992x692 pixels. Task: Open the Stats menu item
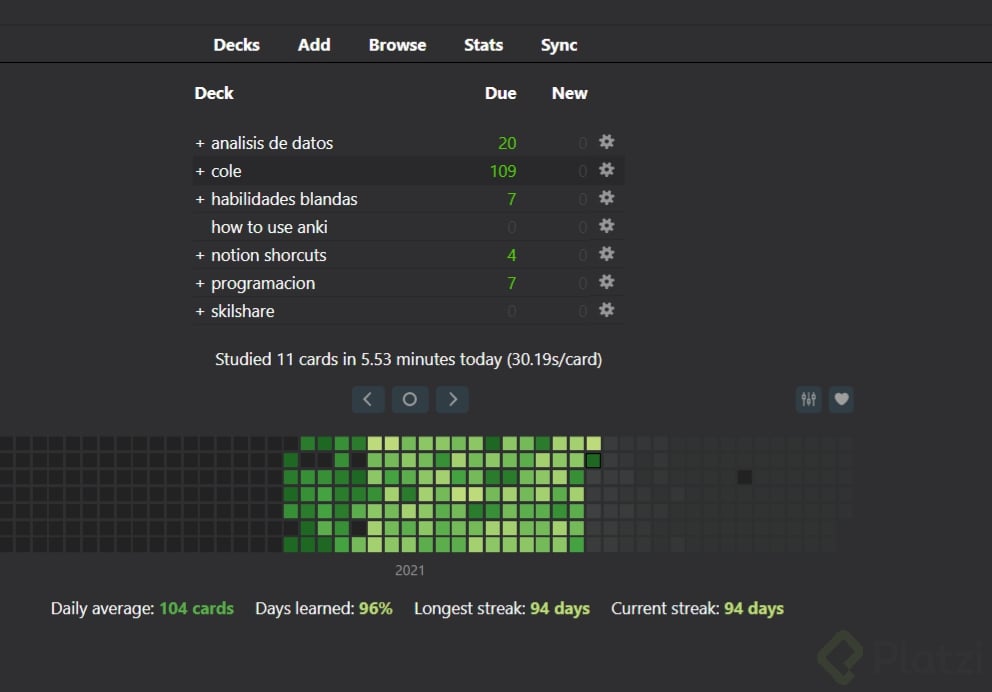(483, 45)
